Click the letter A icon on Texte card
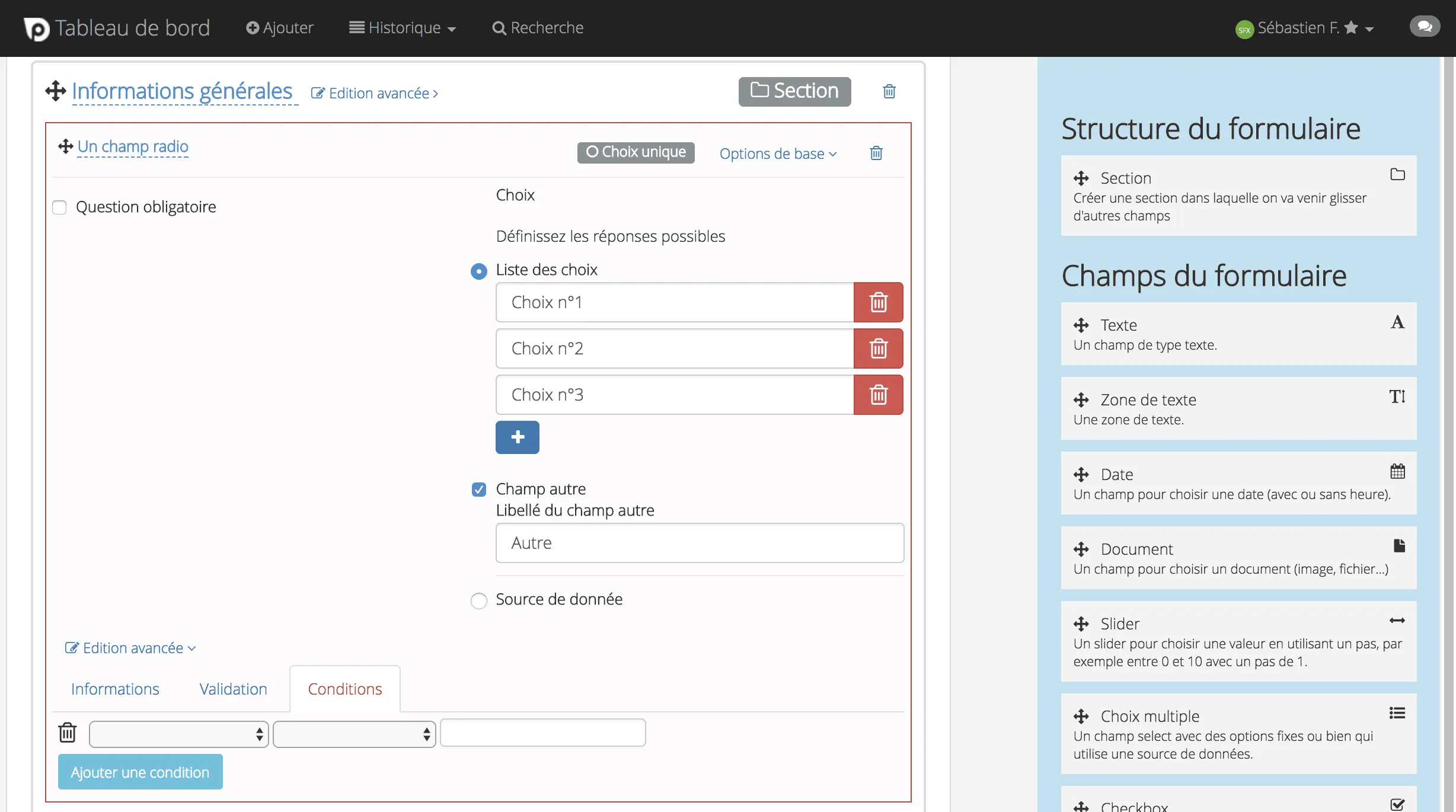 click(x=1397, y=322)
